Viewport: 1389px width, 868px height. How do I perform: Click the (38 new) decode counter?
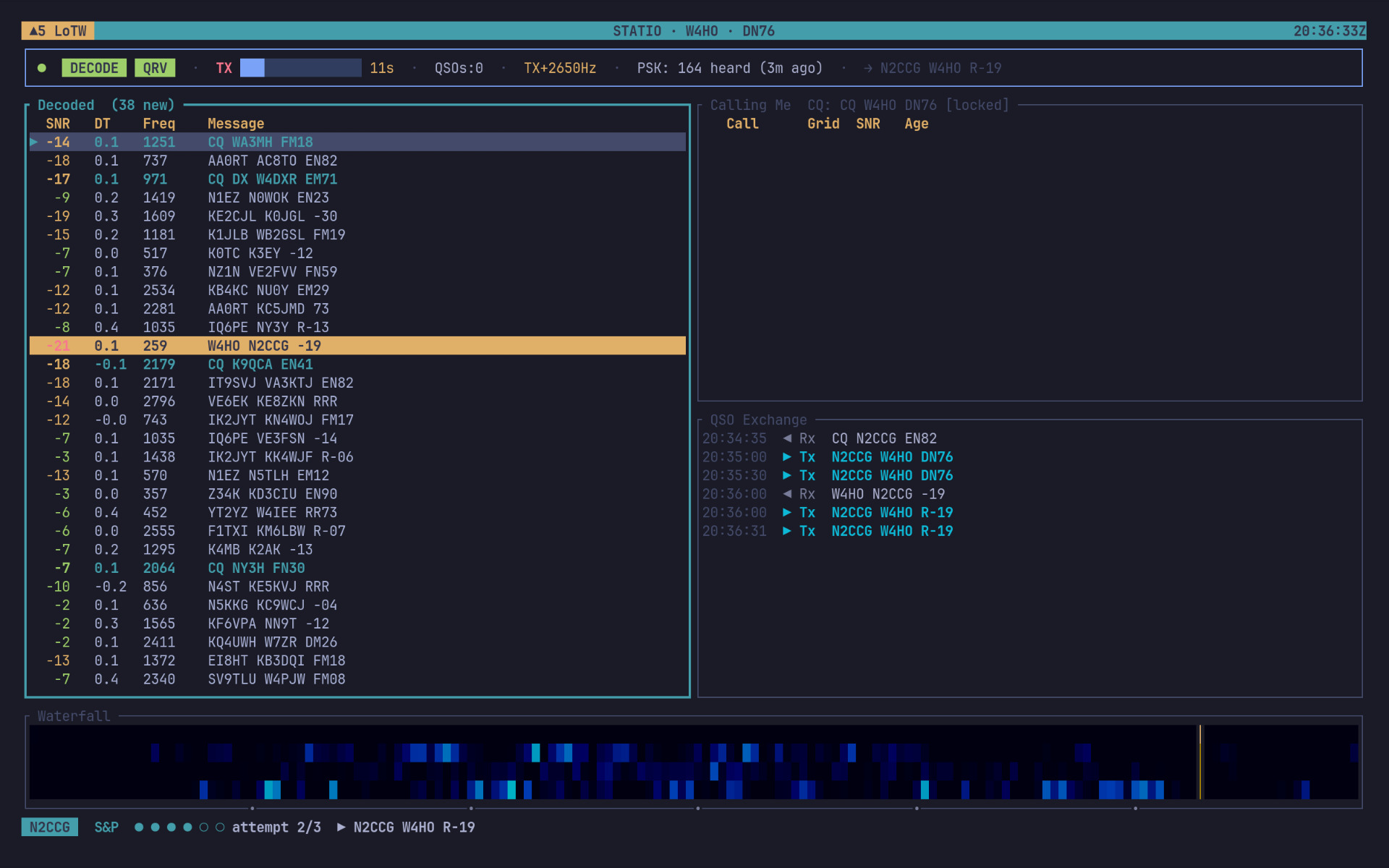pyautogui.click(x=143, y=105)
